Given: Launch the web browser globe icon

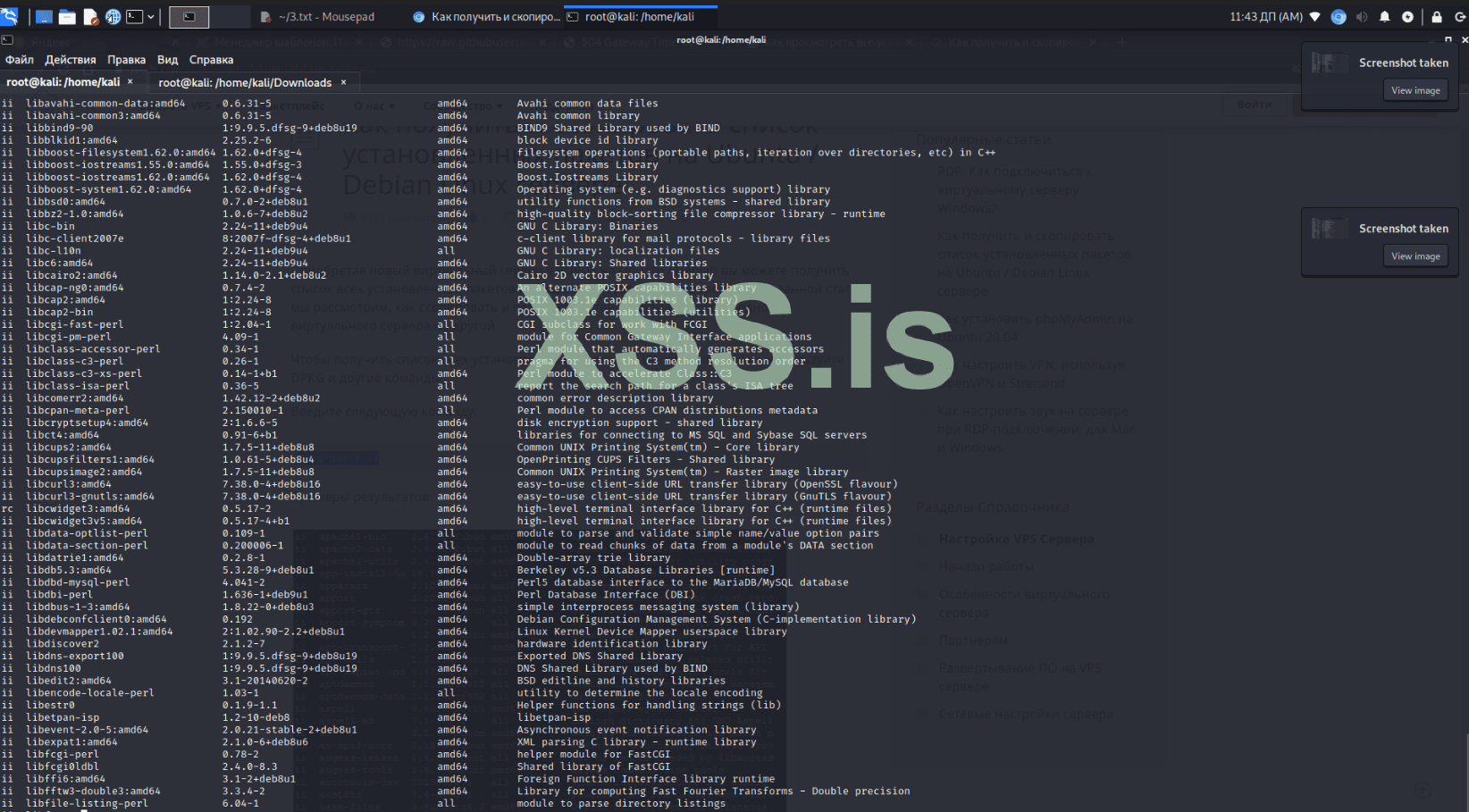Looking at the screenshot, I should 113,17.
